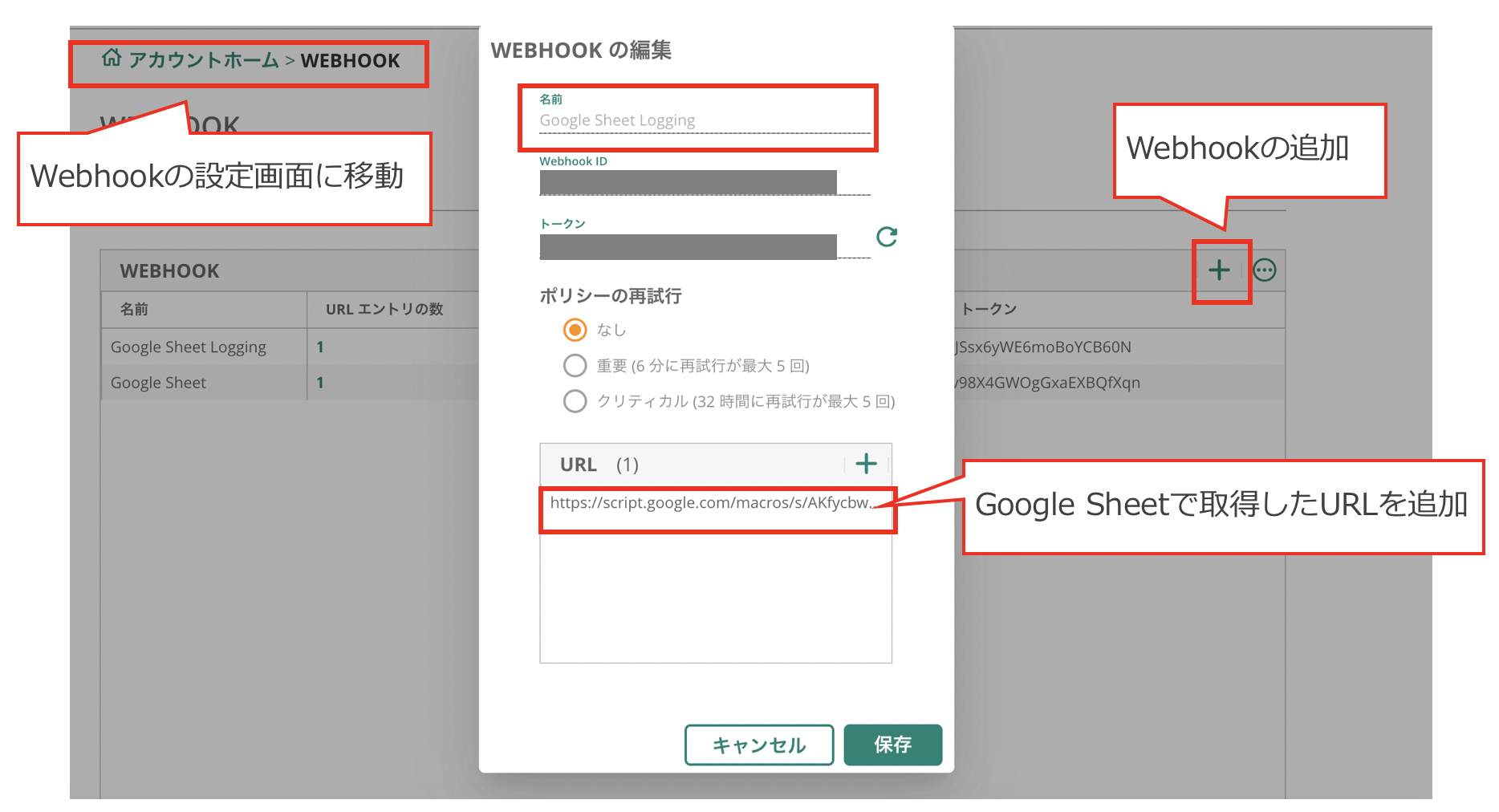Image resolution: width=1499 pixels, height=812 pixels.
Task: Add a new URL entry with the plus icon
Action: point(867,464)
